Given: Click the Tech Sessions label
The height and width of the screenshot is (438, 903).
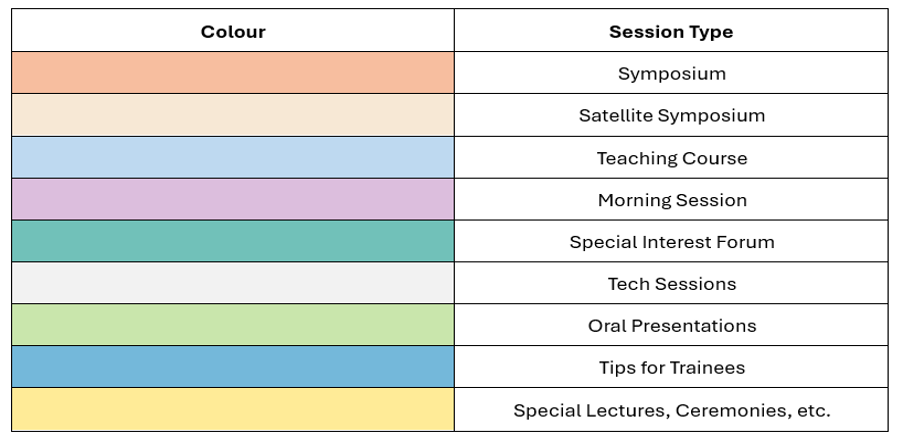Looking at the screenshot, I should pyautogui.click(x=672, y=284).
